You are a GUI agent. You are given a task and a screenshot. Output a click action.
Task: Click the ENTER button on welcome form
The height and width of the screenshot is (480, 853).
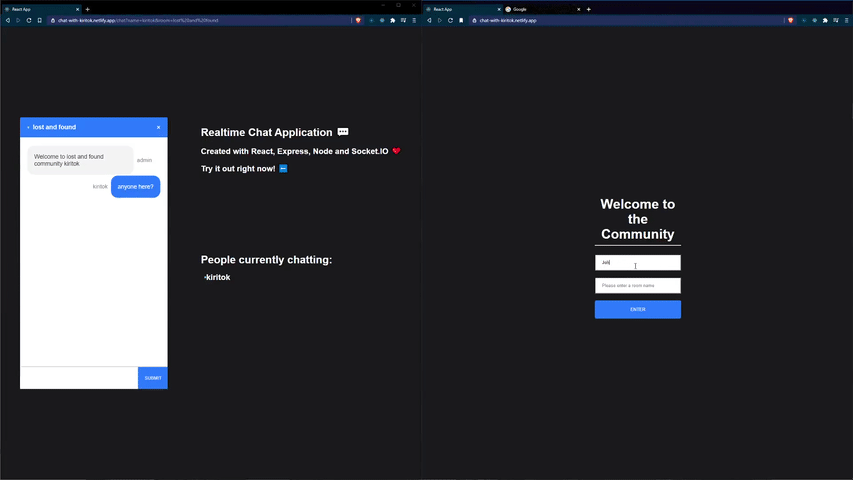point(638,310)
